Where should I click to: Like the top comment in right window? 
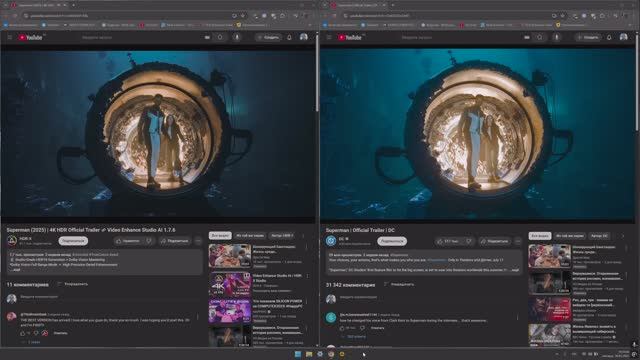click(342, 328)
